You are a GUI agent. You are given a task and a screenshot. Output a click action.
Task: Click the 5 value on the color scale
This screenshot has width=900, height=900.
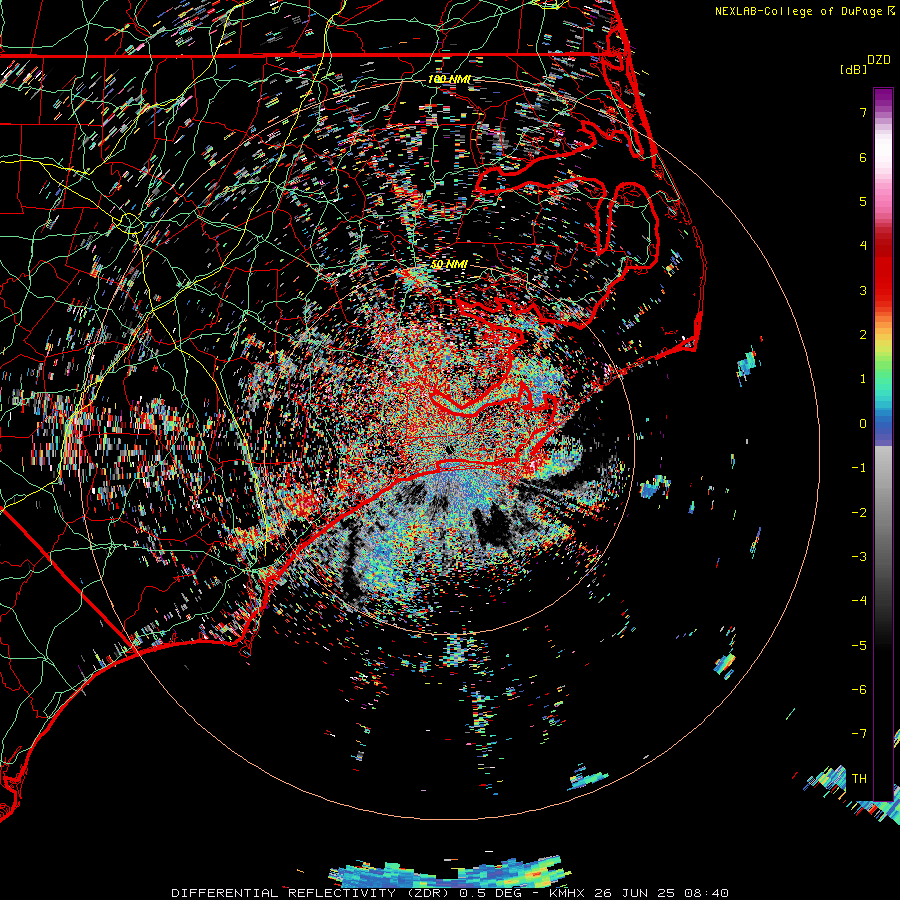(863, 201)
